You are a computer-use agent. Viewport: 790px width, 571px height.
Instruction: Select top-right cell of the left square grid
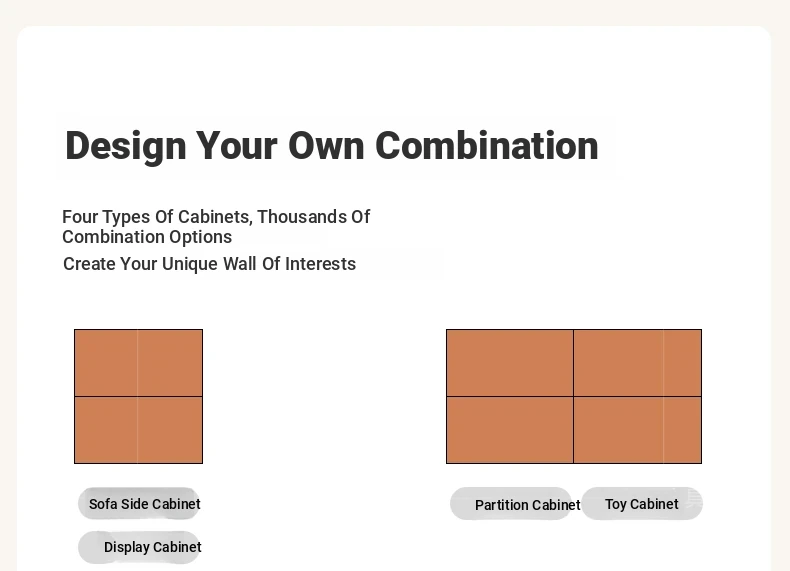[170, 363]
